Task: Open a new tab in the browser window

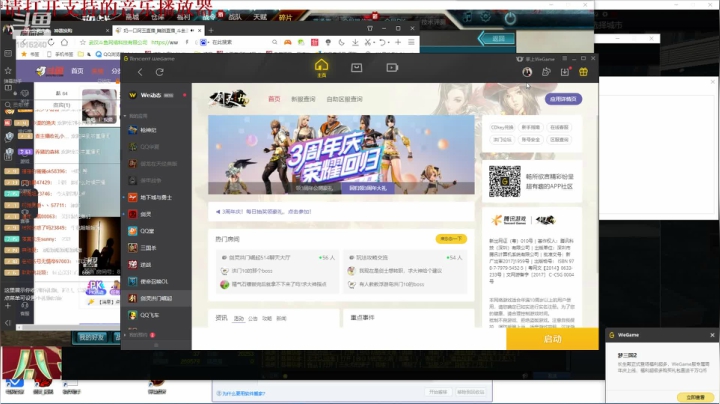Action: pyautogui.click(x=211, y=30)
